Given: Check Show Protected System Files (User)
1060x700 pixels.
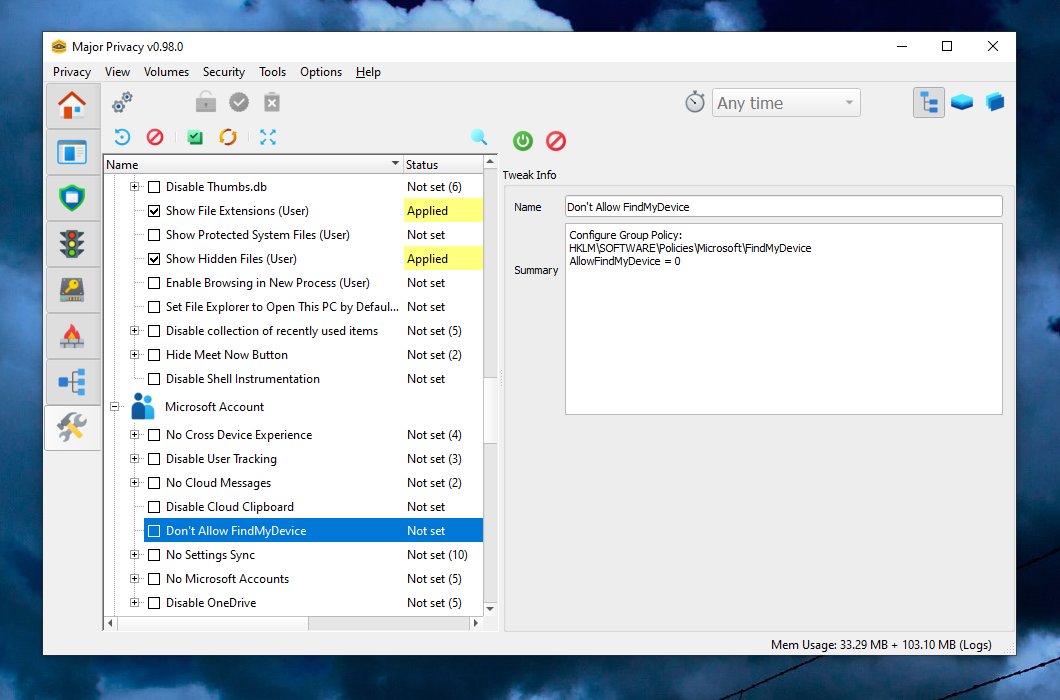Looking at the screenshot, I should point(154,235).
